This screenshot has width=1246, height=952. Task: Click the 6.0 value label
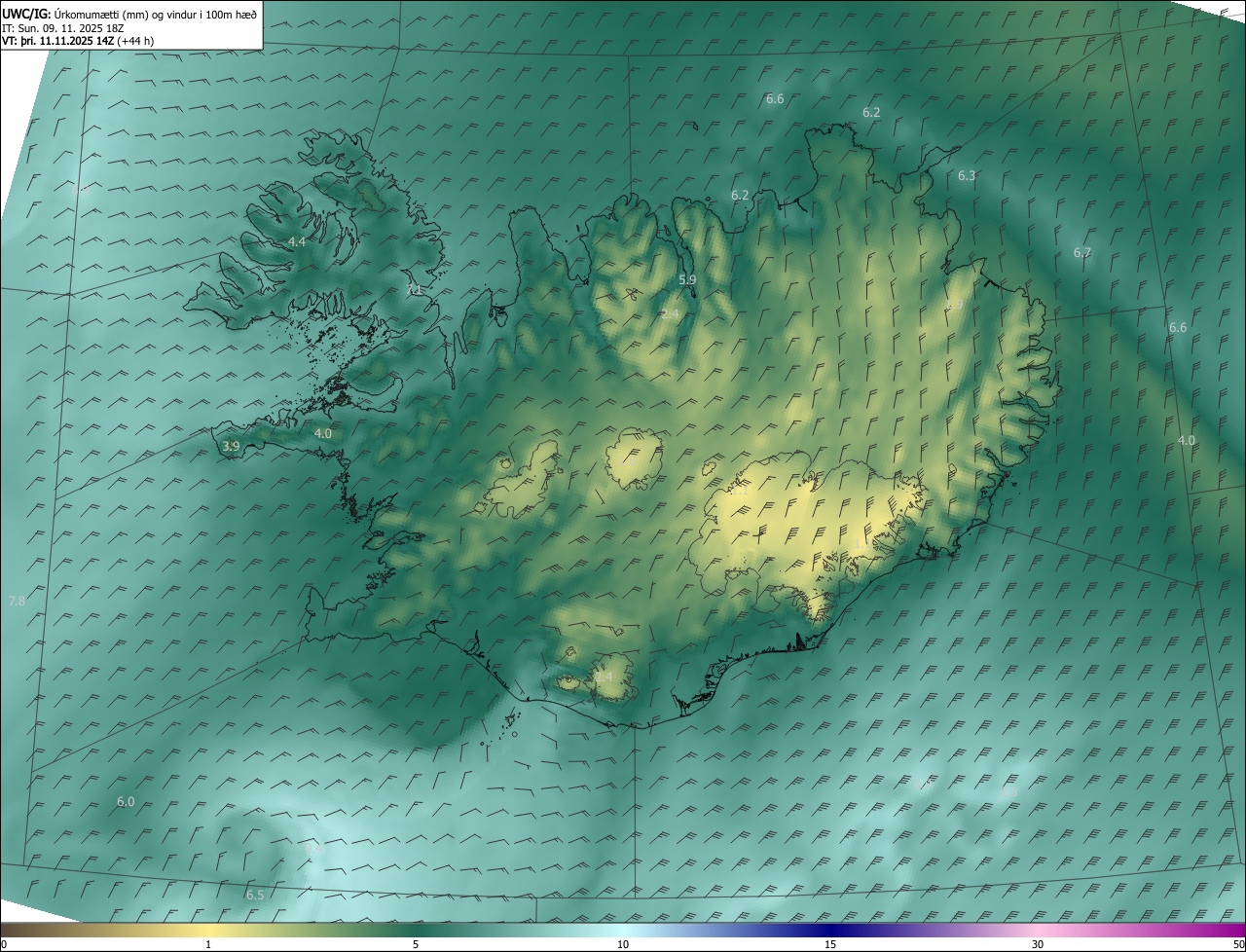(126, 802)
